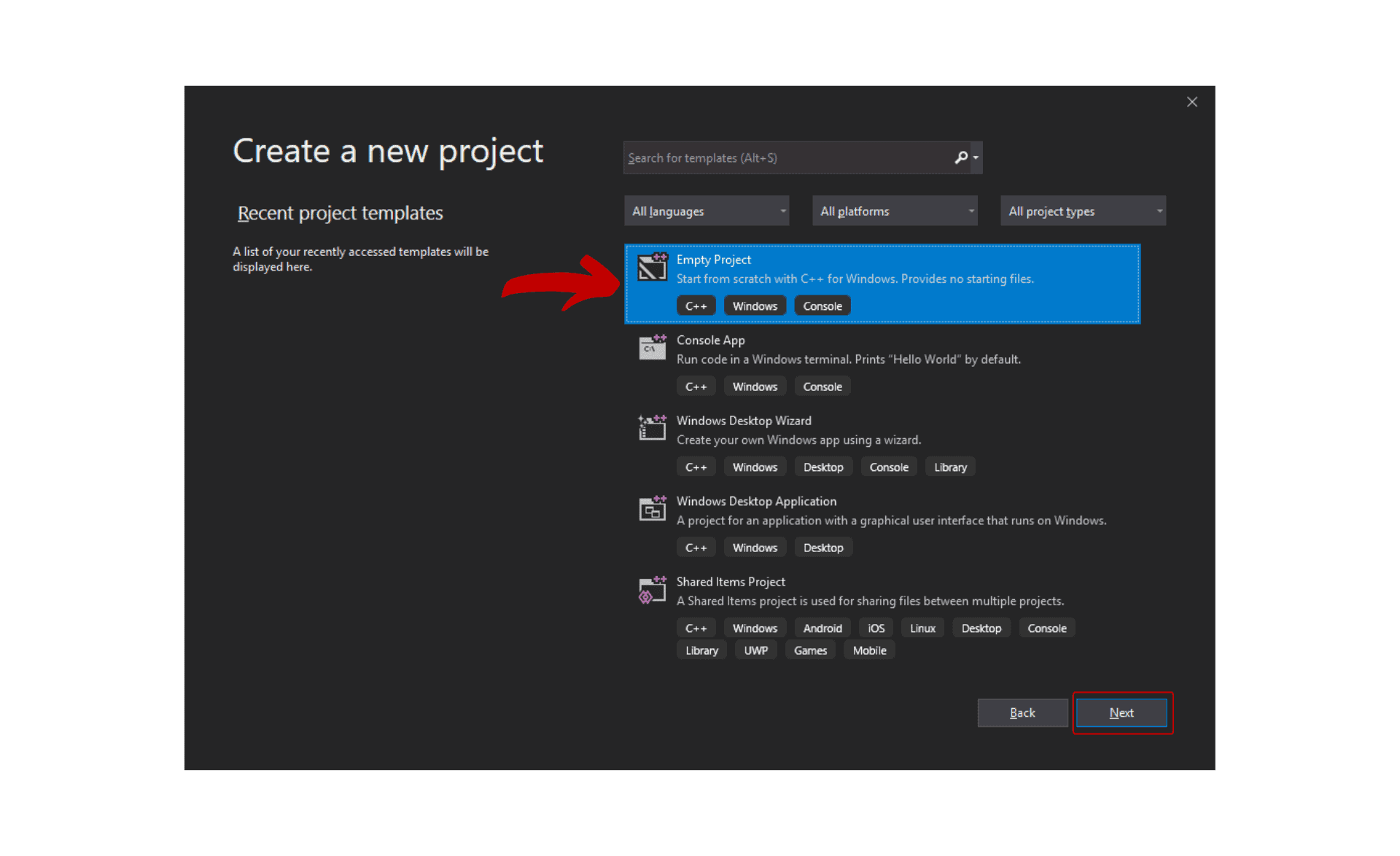The width and height of the screenshot is (1400, 856).
Task: Click the Shared Items Project icon
Action: click(652, 589)
